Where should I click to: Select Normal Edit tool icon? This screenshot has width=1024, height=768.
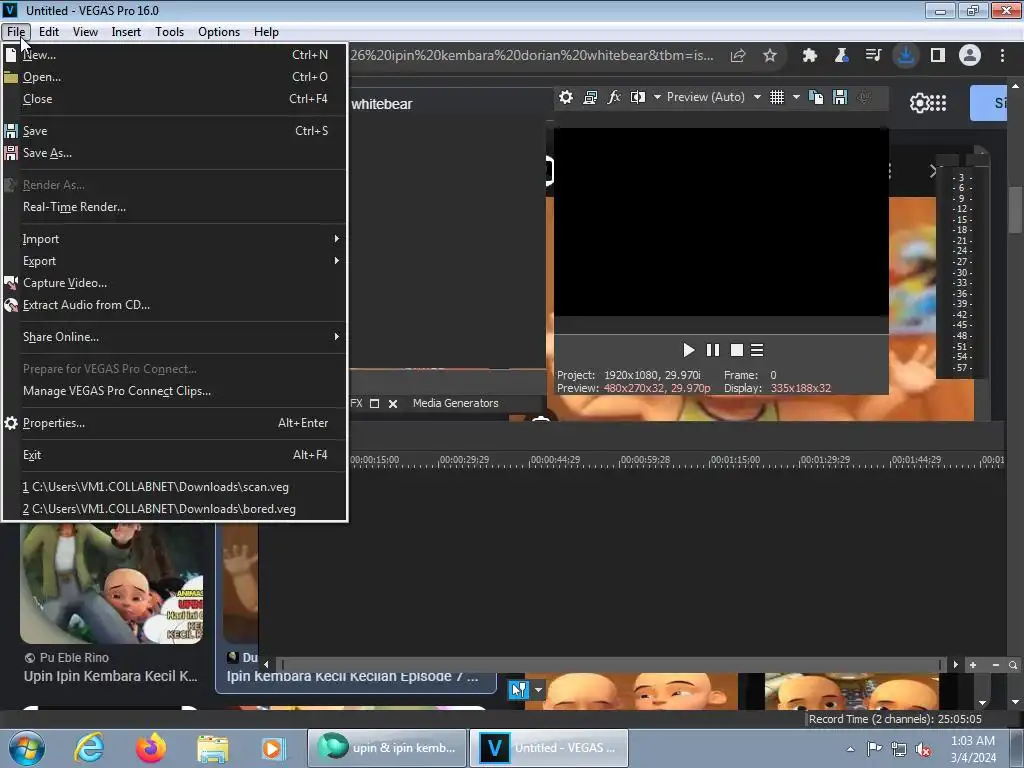click(519, 690)
